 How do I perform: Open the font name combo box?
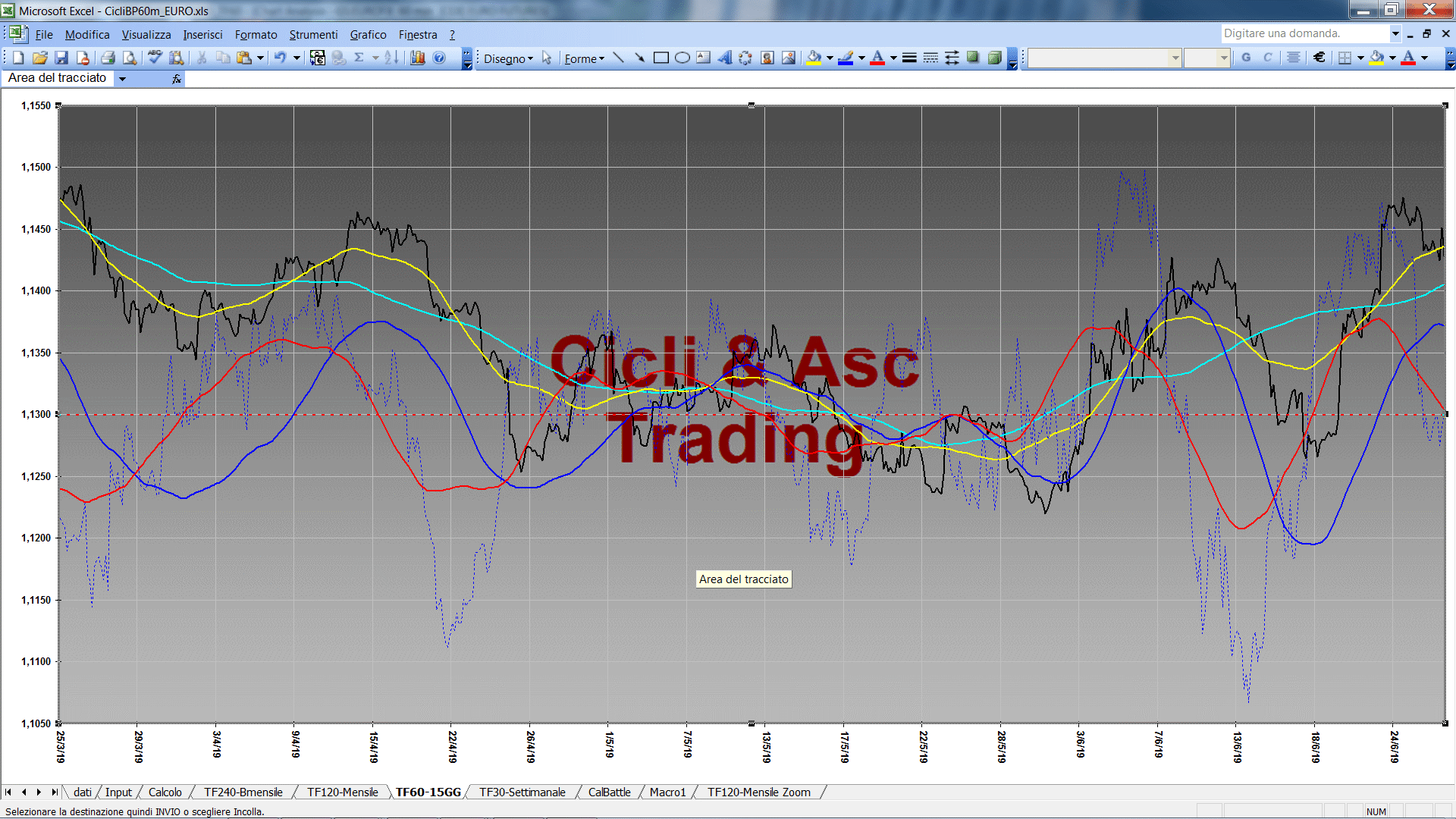[1104, 58]
